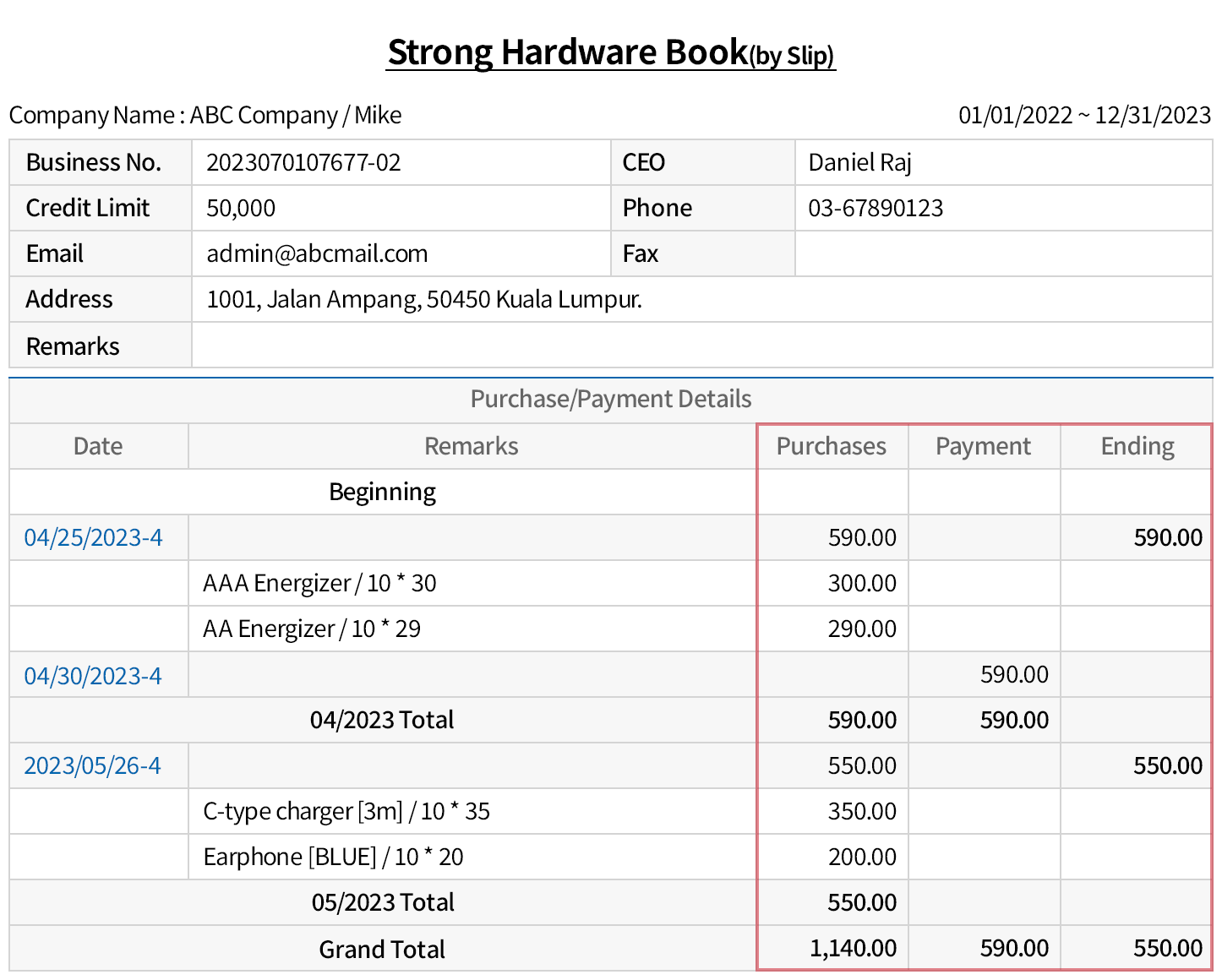
Task: Select the C-type charger [3m] item row
Action: (x=346, y=812)
